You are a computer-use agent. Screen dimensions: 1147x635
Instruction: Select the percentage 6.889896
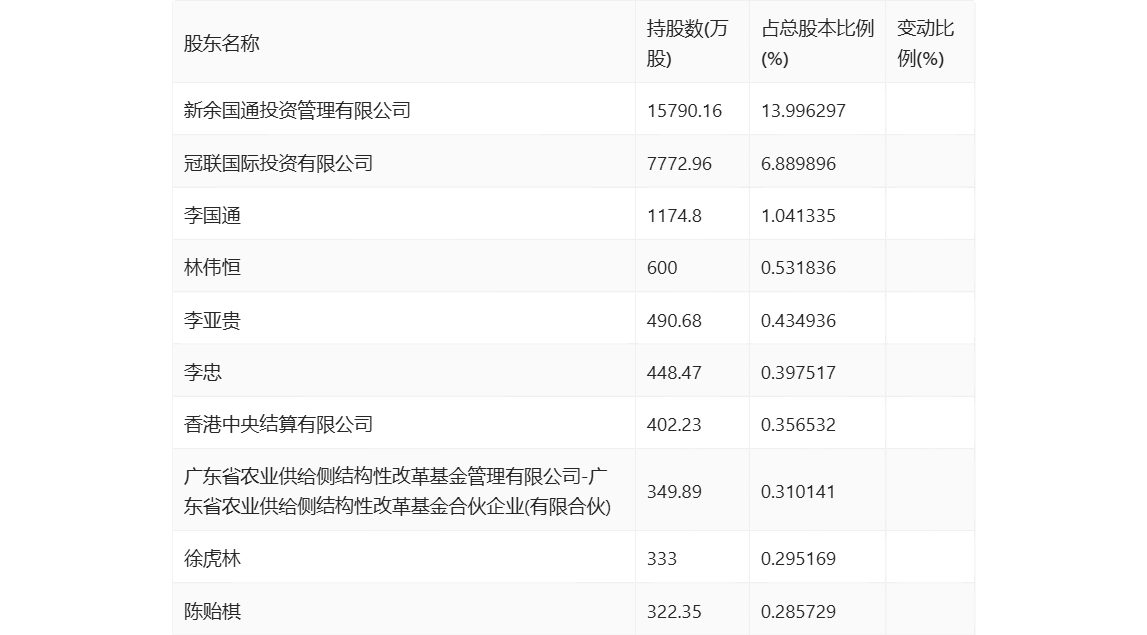[x=798, y=163]
